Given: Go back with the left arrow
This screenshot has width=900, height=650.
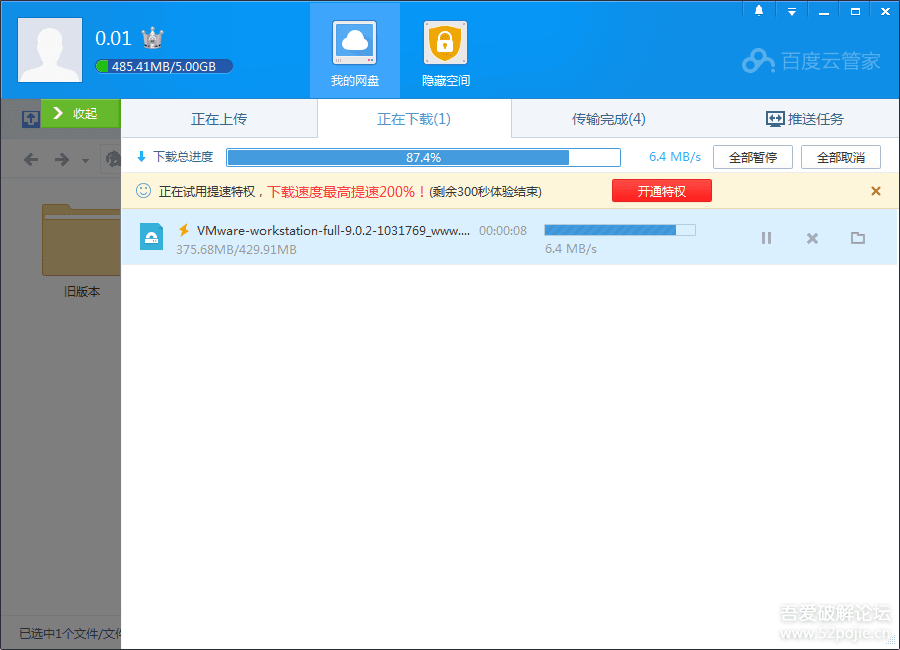Looking at the screenshot, I should pos(31,159).
